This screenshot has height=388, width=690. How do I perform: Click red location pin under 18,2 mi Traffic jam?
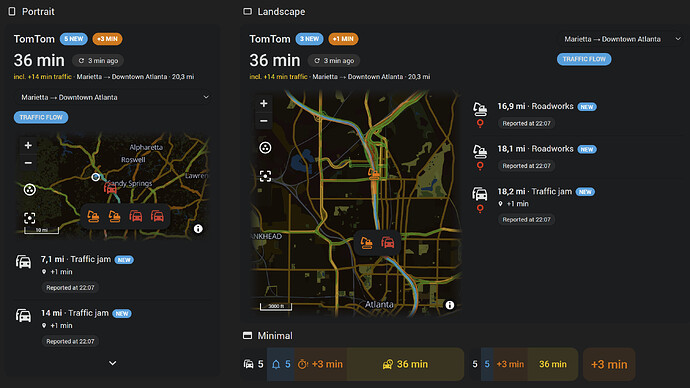coord(480,209)
